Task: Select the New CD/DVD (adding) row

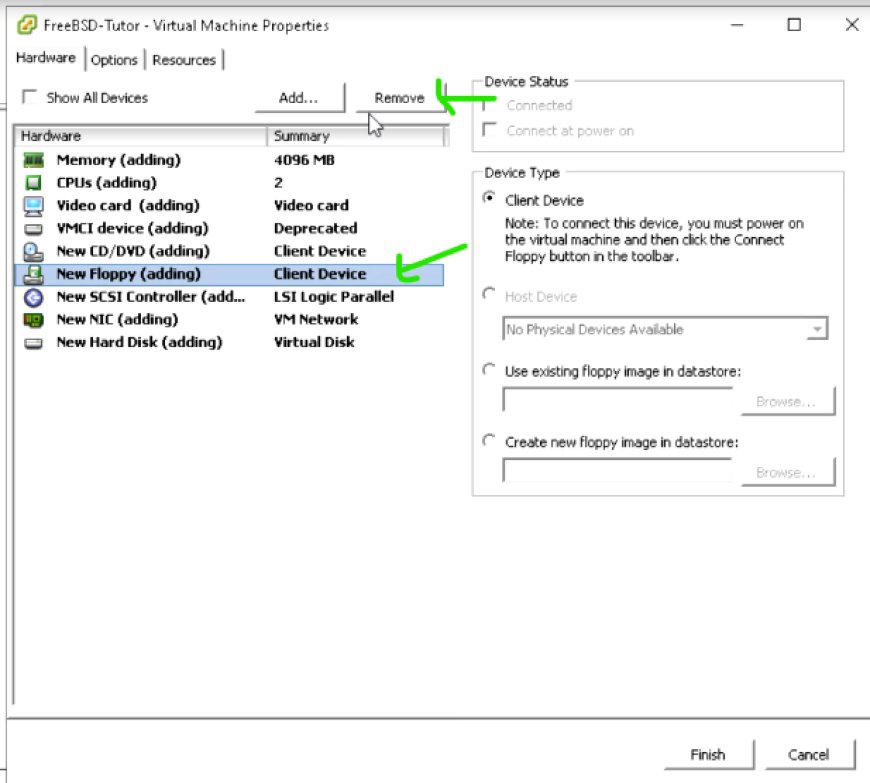Action: (229, 251)
